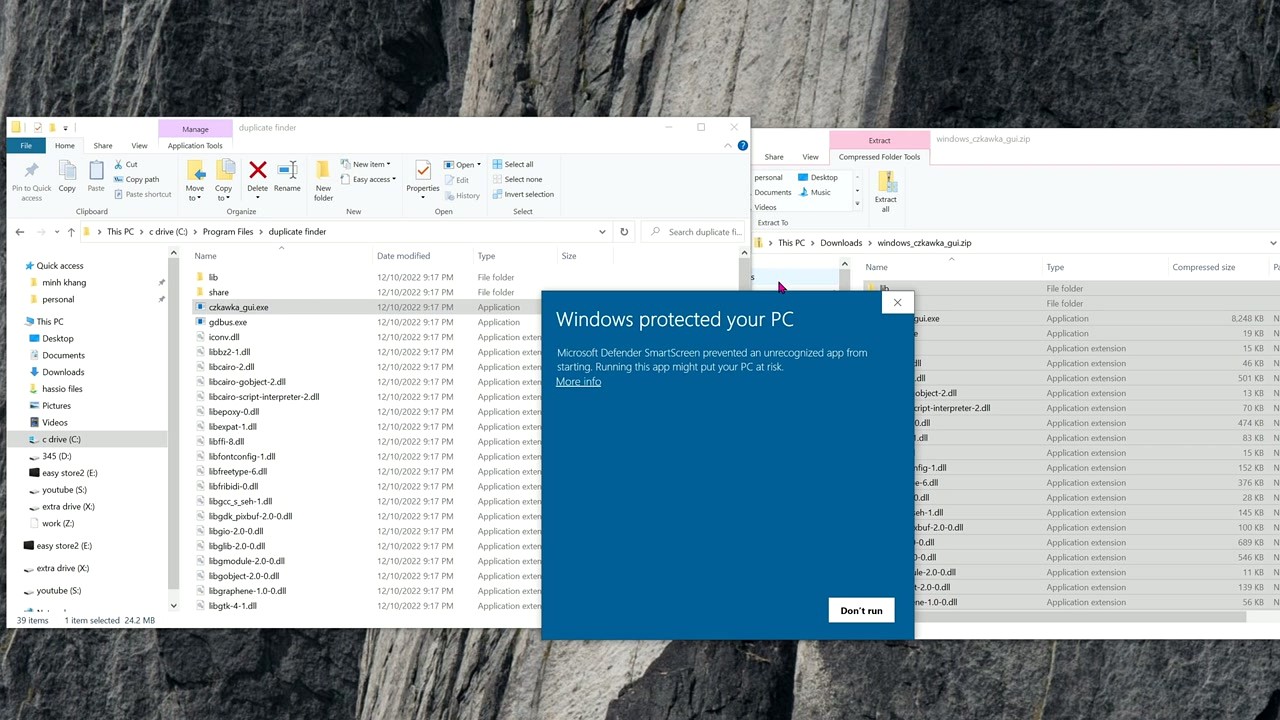
Task: Click Pin to Quick access
Action: point(30,180)
